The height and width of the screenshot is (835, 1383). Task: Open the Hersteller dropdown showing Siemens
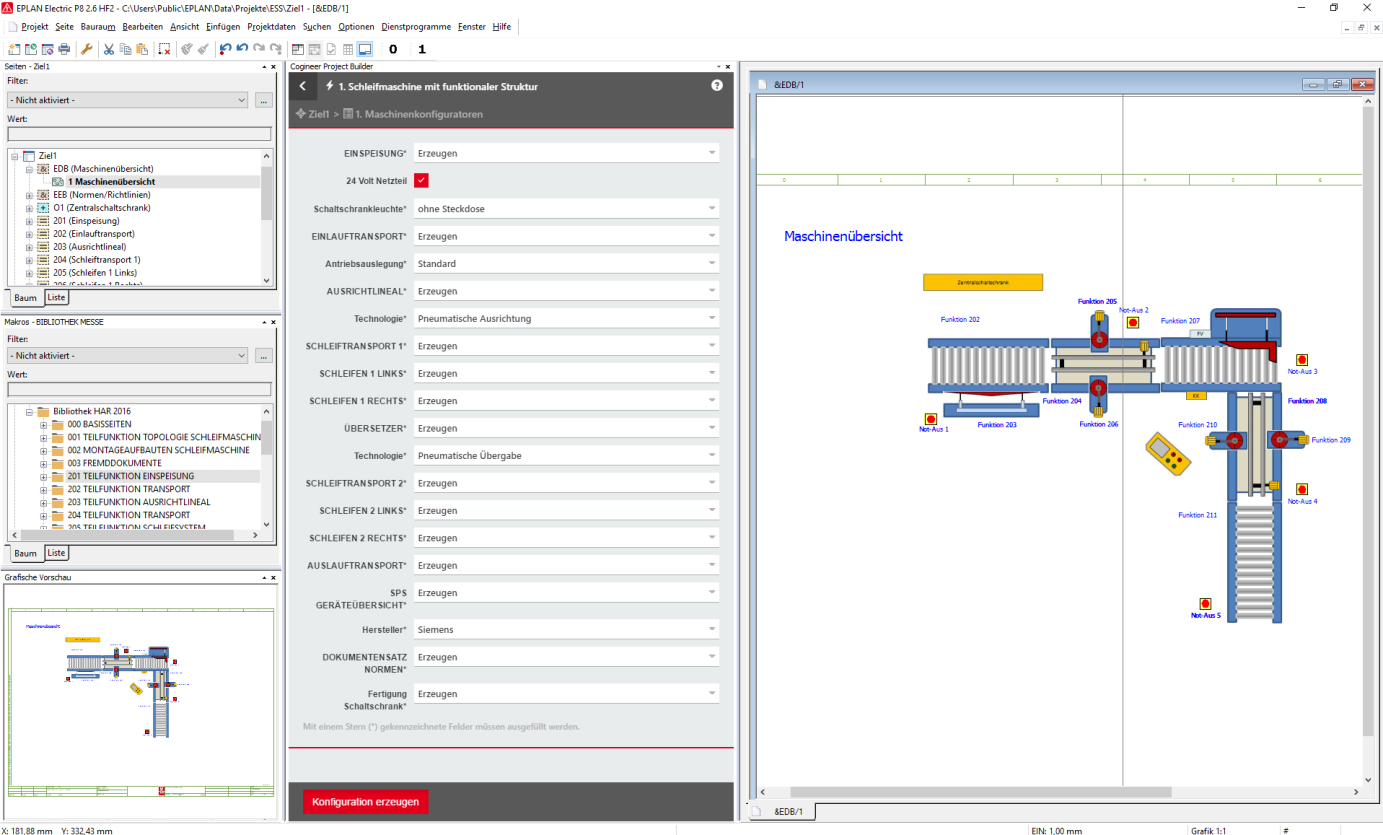click(x=566, y=630)
